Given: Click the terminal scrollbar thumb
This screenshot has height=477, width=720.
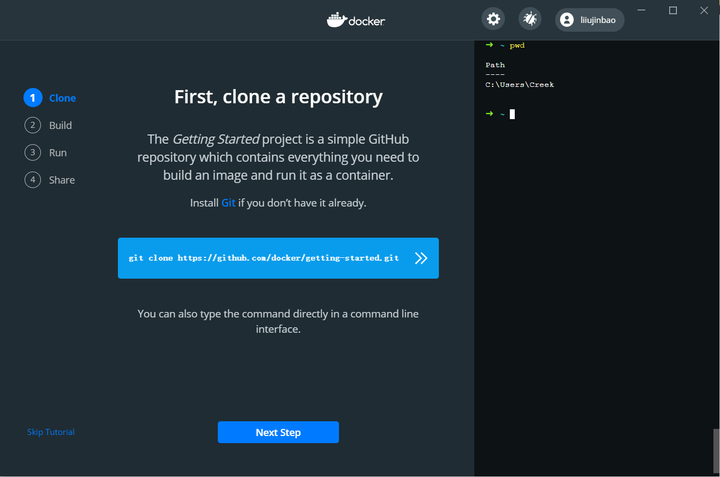Looking at the screenshot, I should 716,450.
